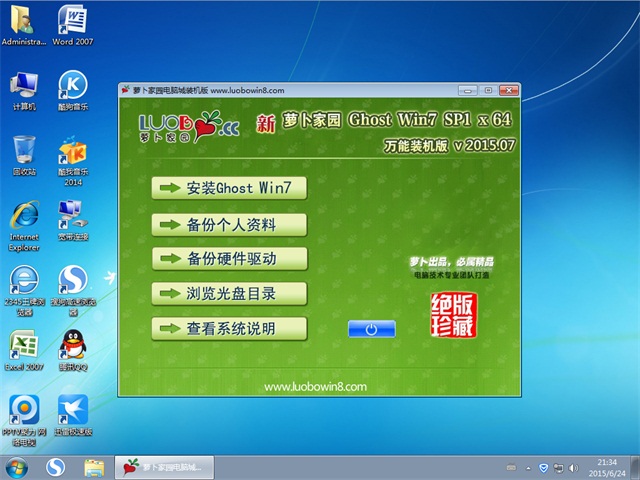Open the Windows Start menu orb

17,468
